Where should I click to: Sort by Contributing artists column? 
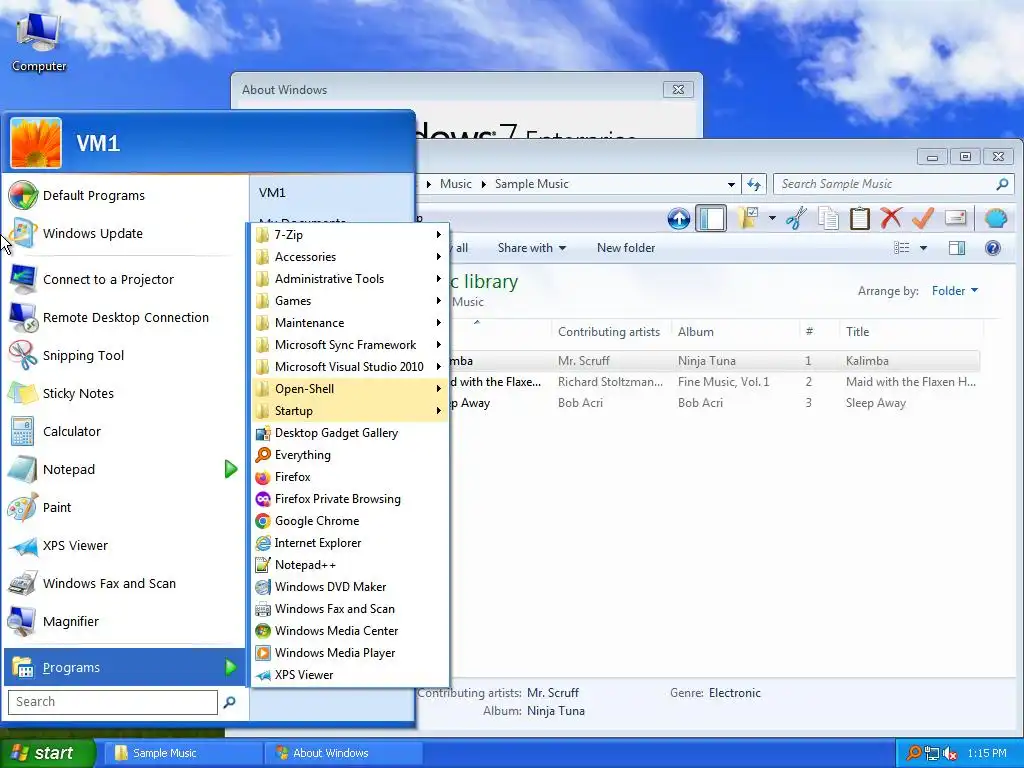pos(609,332)
